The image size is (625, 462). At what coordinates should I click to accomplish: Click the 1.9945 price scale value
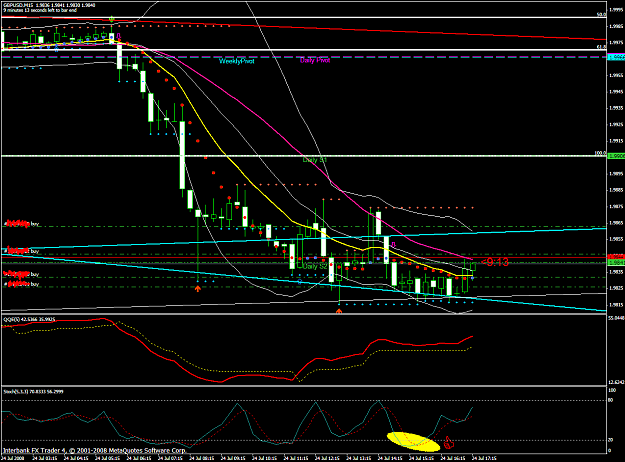[x=616, y=92]
